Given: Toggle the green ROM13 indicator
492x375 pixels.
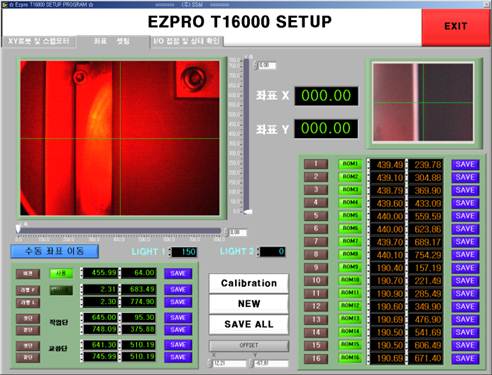Looking at the screenshot, I should click(350, 319).
